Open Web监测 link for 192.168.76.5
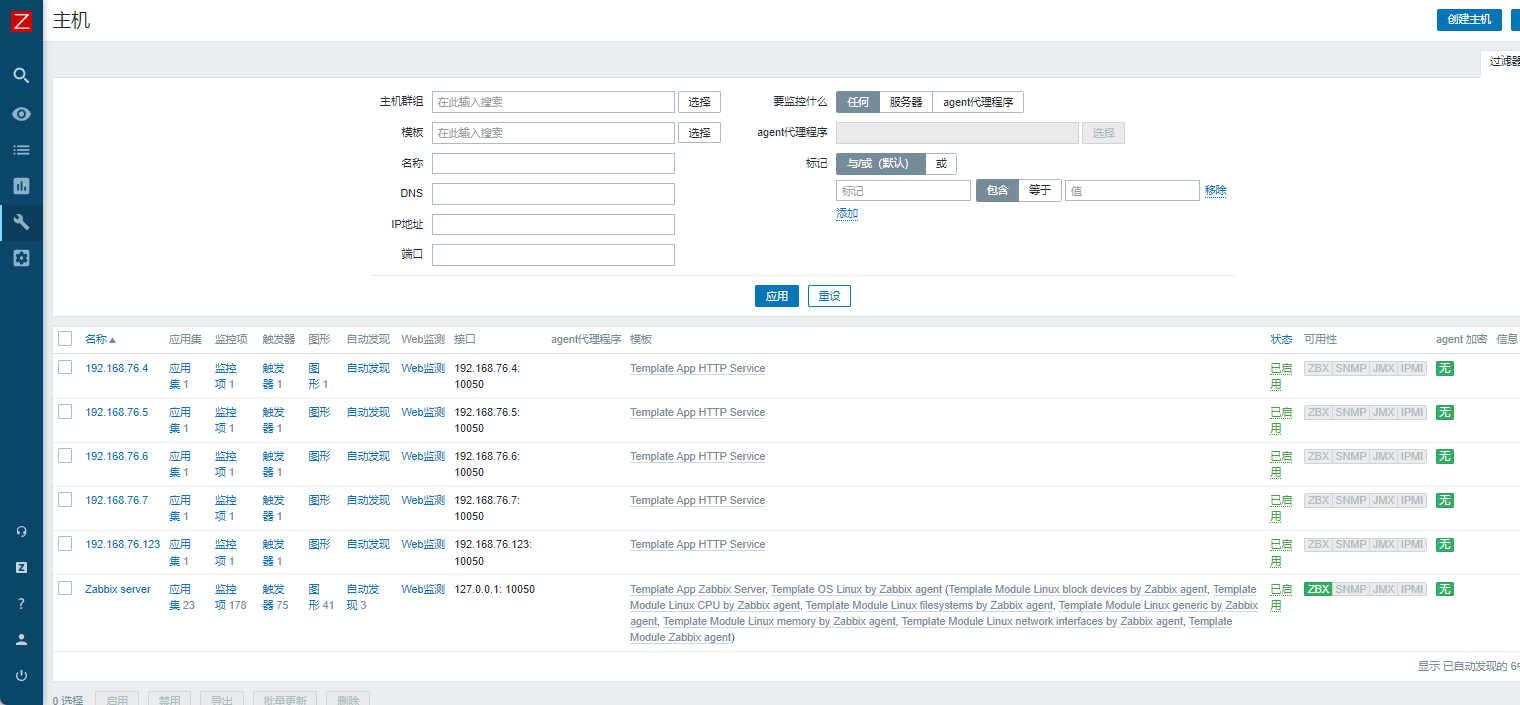Image resolution: width=1520 pixels, height=705 pixels. click(x=423, y=412)
